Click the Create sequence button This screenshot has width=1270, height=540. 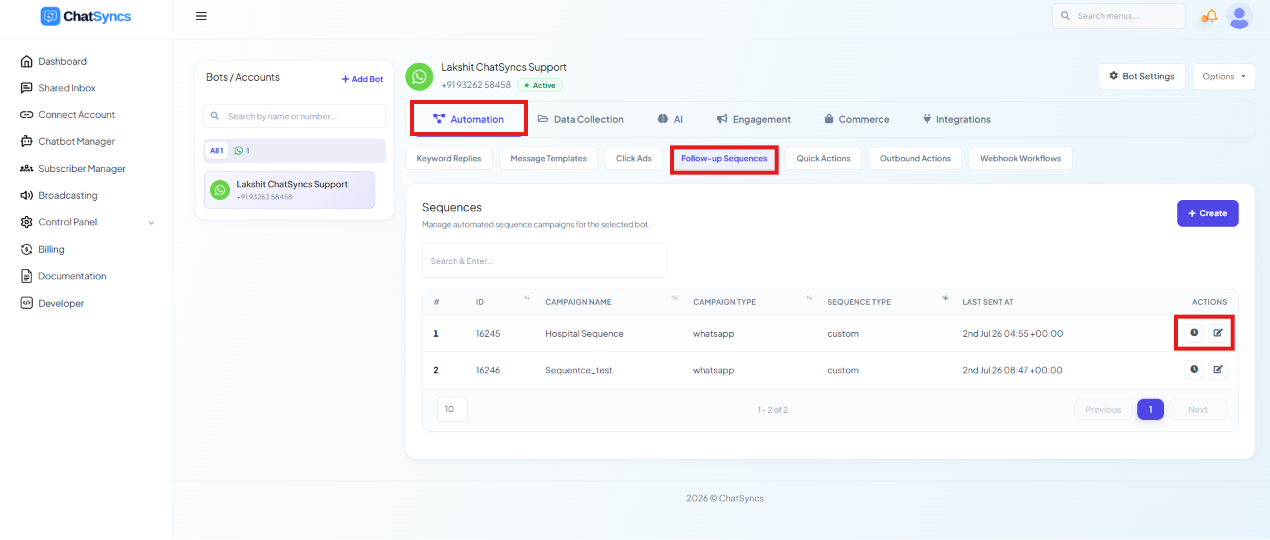click(1207, 213)
